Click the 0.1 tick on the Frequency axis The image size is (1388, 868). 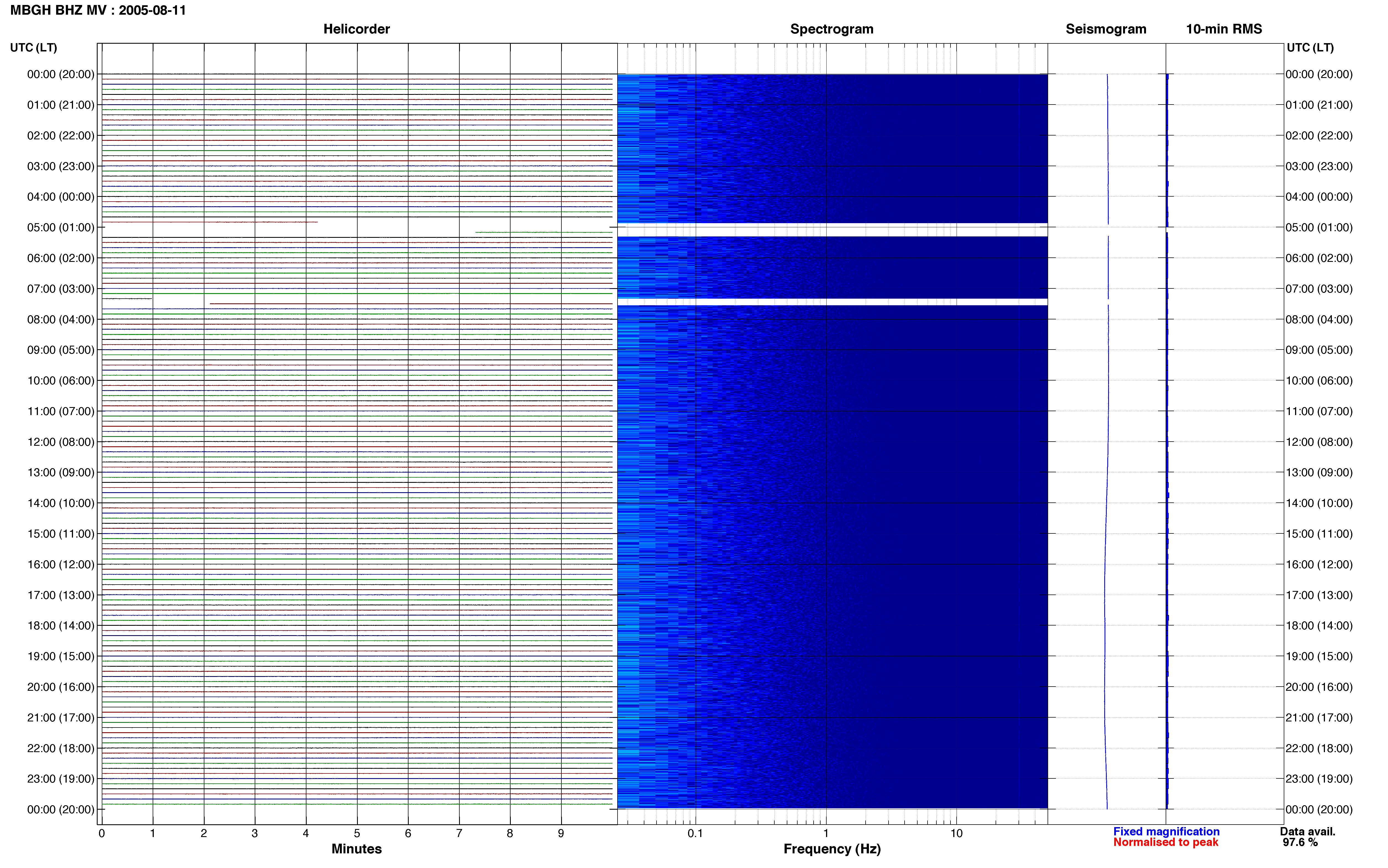pos(695,833)
